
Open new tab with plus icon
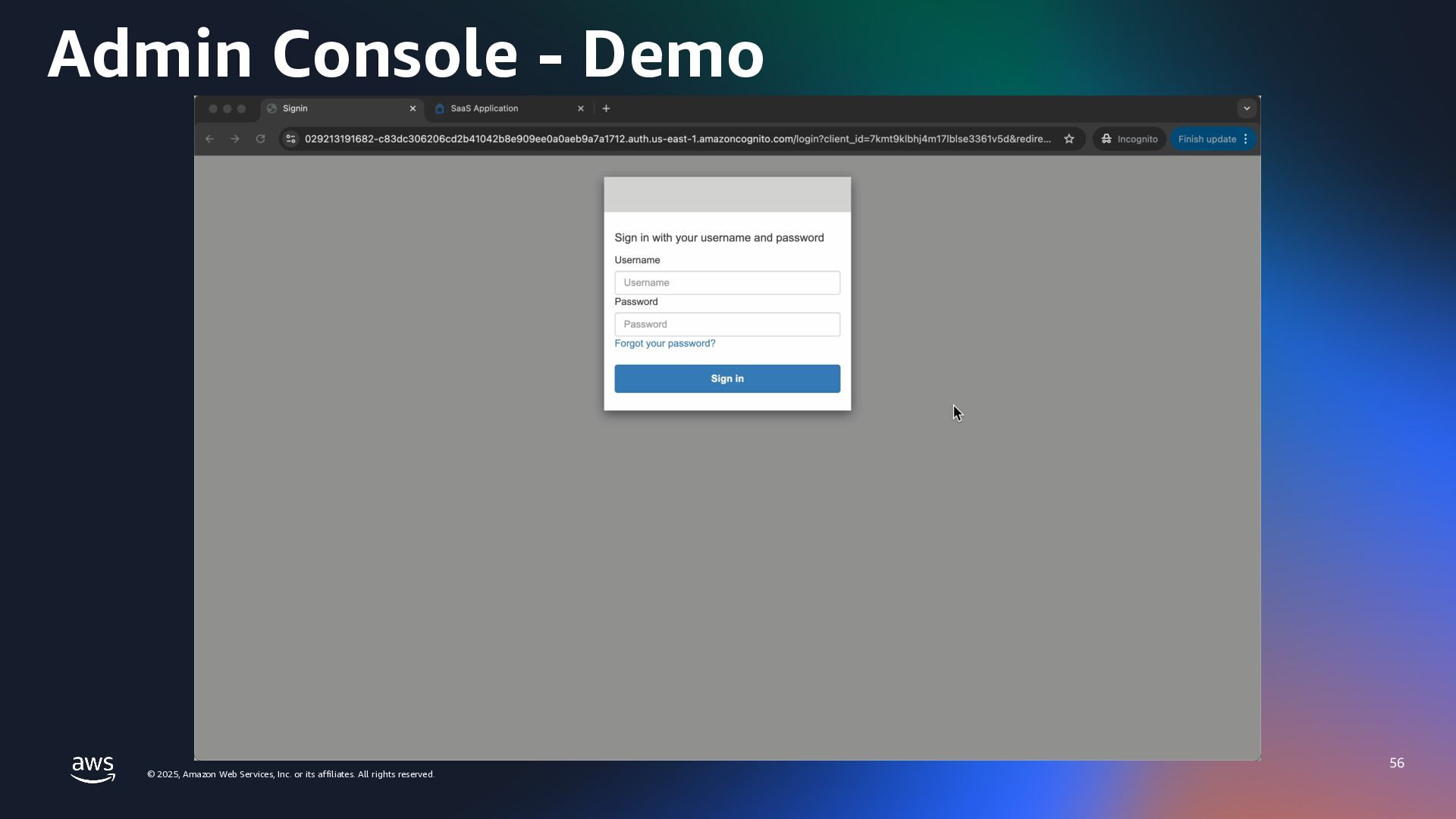606,108
